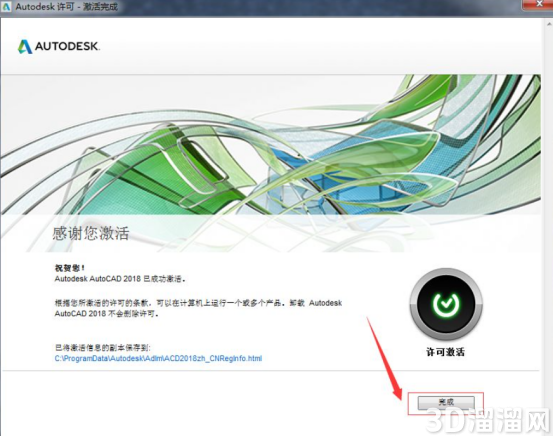Image resolution: width=554 pixels, height=436 pixels.
Task: Select the 'Autodesk AutoCAD 2018 已成功激活' line
Action: pyautogui.click(x=120, y=279)
